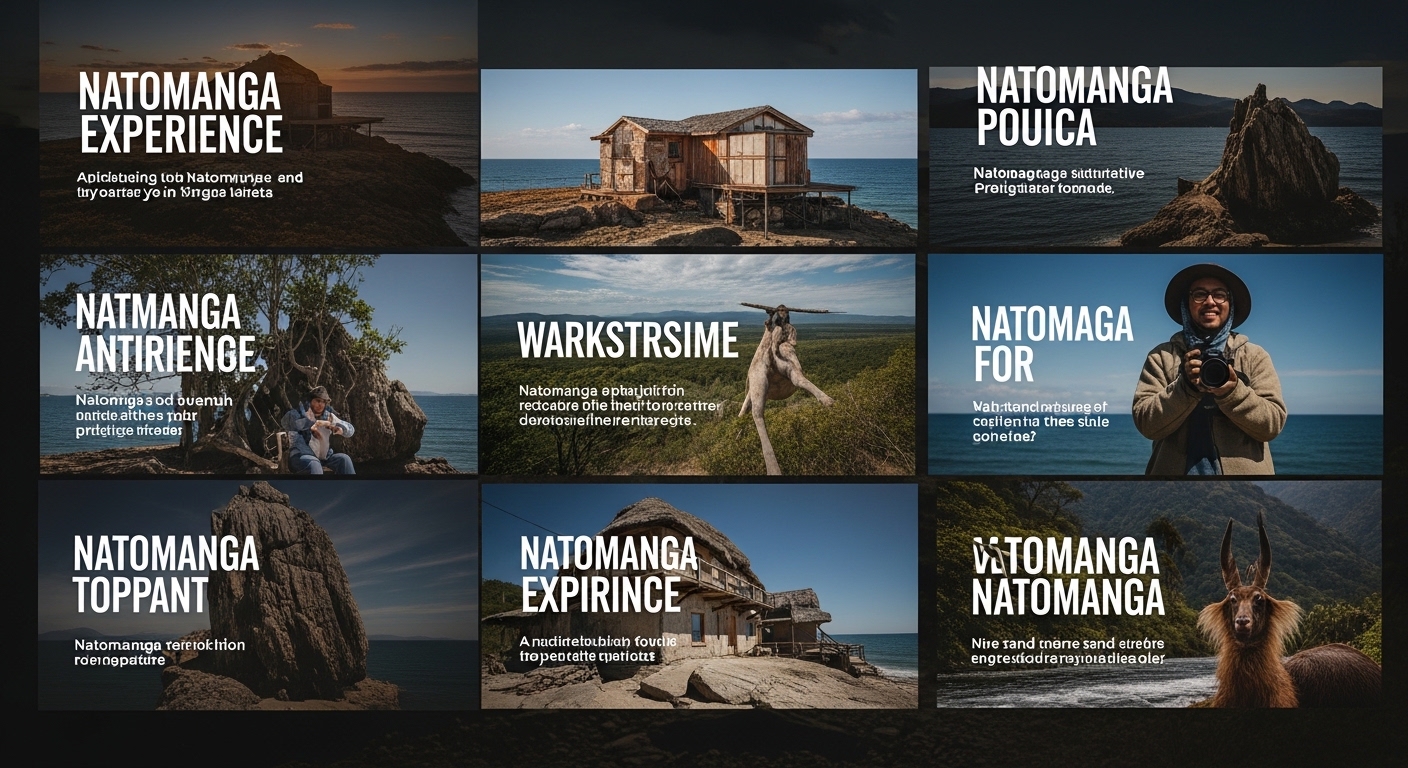Select the "Natomanga Pouica" title
1408x768 pixels.
click(x=1073, y=108)
